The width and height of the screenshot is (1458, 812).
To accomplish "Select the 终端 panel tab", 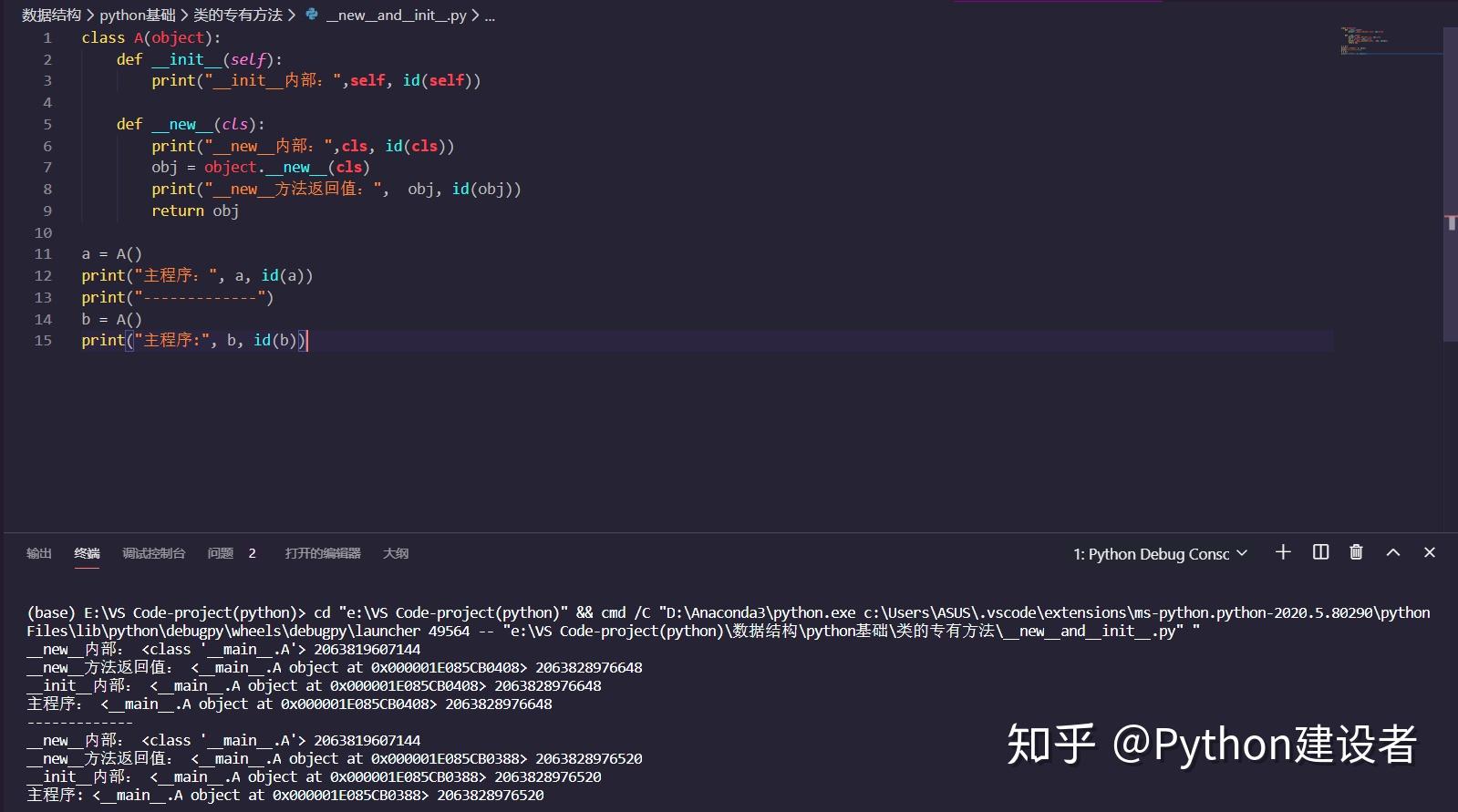I will (x=87, y=553).
